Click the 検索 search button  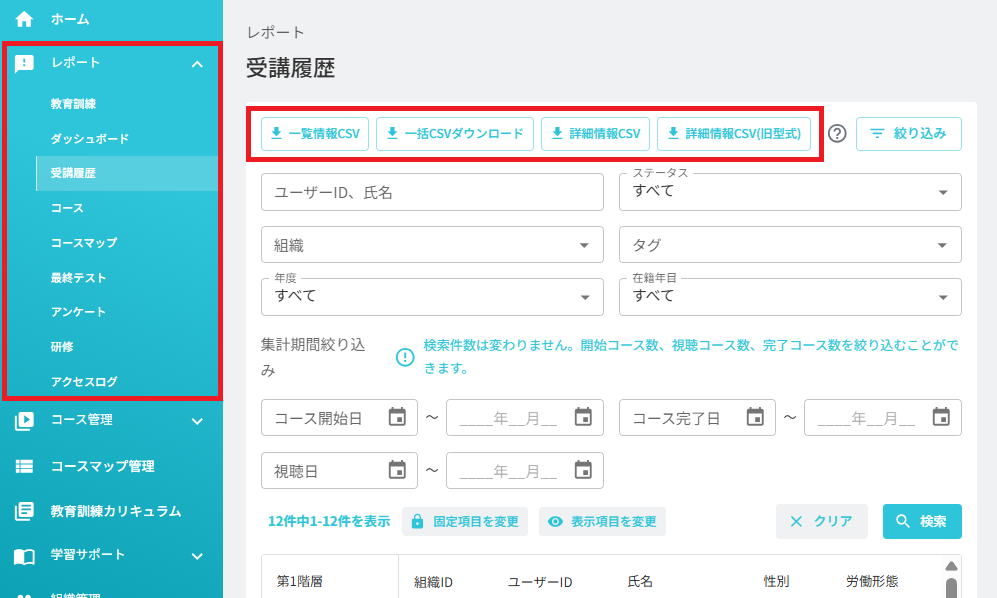coord(922,522)
